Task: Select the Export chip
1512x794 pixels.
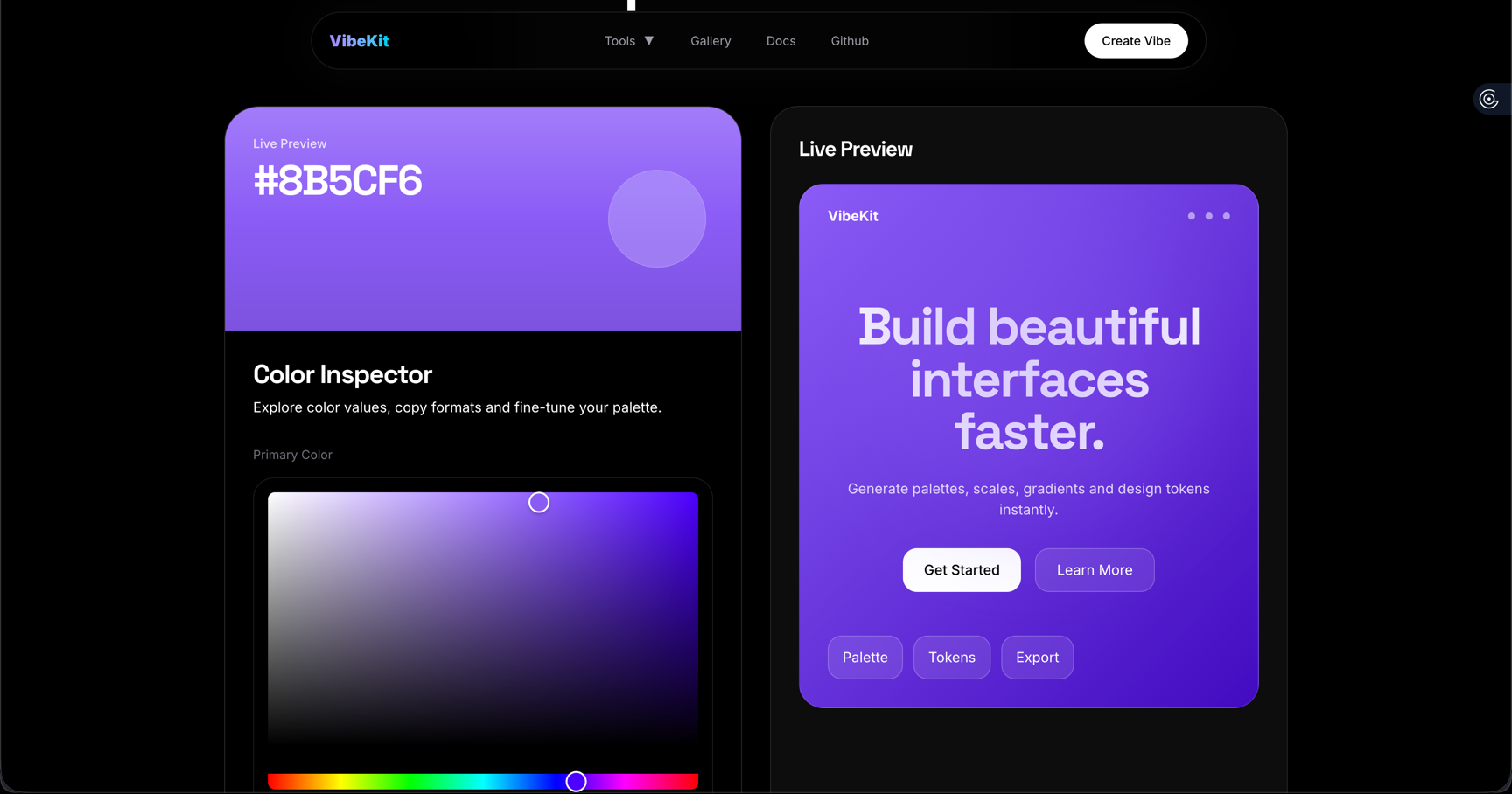Action: click(1038, 658)
